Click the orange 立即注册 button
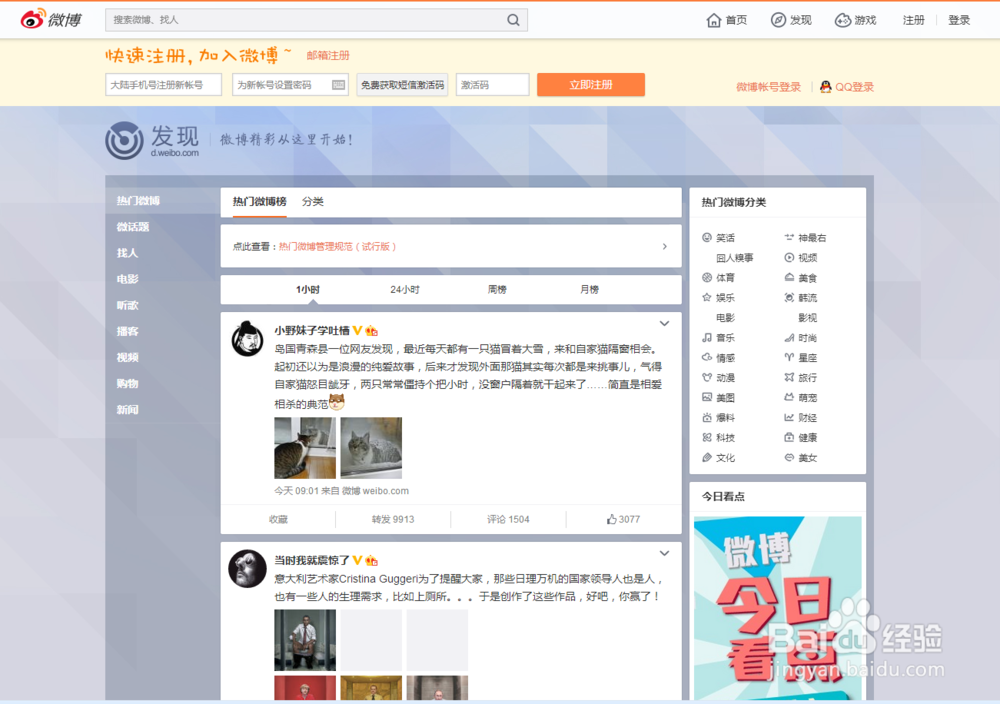 click(591, 85)
